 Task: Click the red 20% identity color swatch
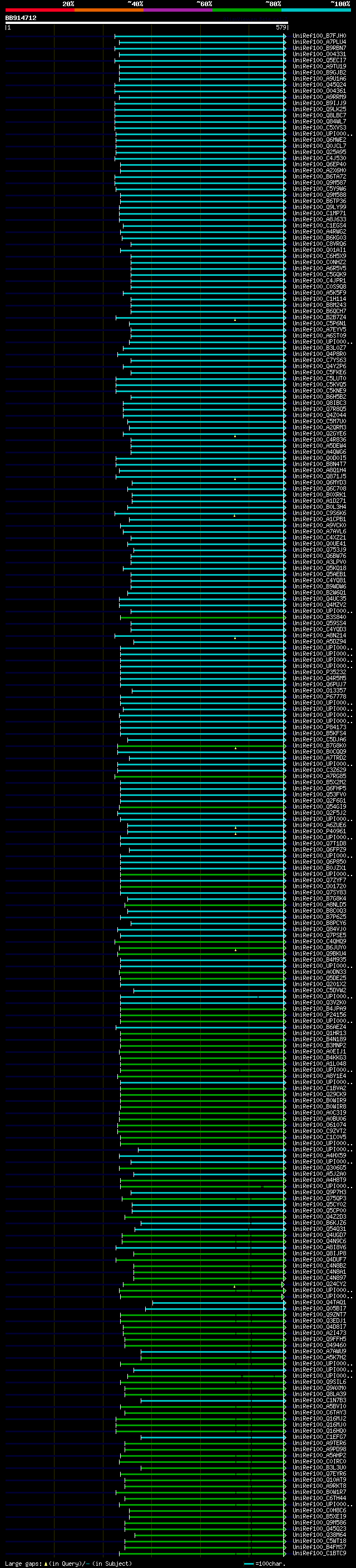pyautogui.click(x=40, y=10)
